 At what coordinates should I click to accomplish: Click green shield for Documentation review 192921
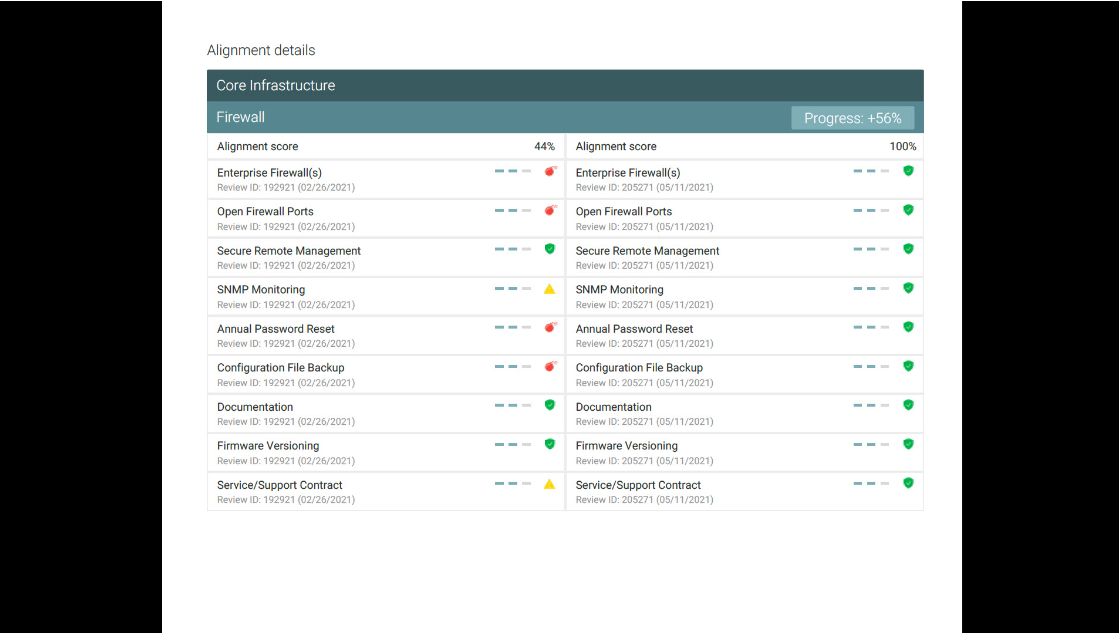tap(549, 405)
